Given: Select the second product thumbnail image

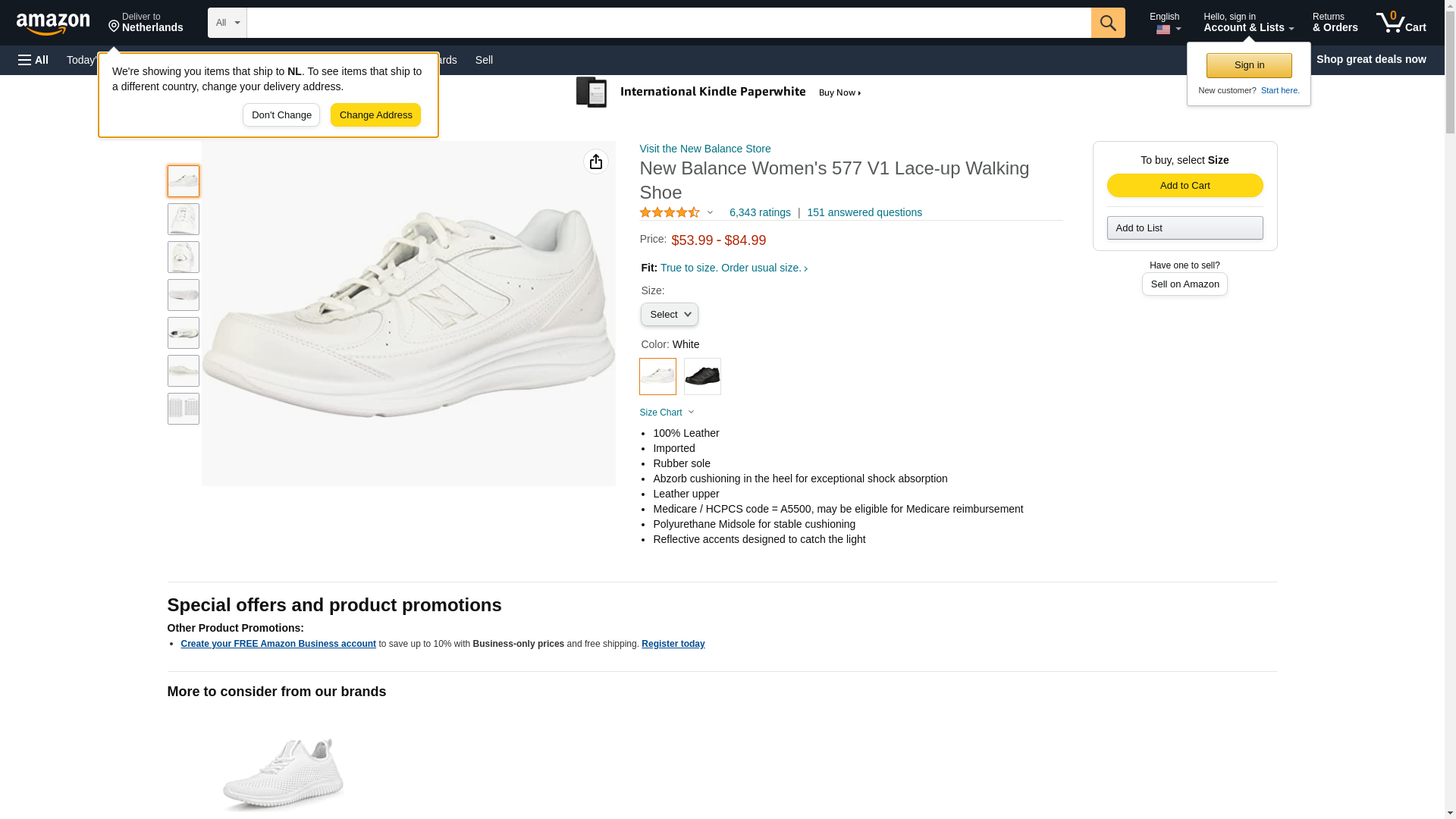Looking at the screenshot, I should pos(184,219).
